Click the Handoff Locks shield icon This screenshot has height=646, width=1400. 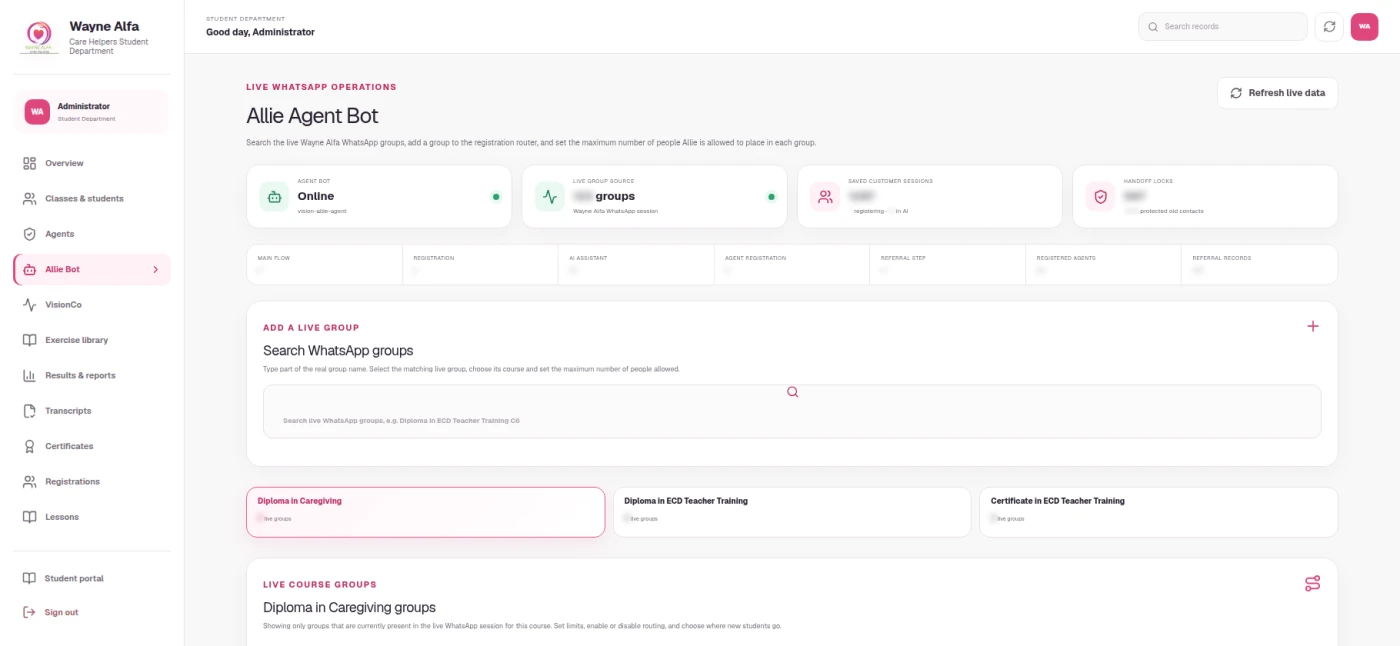(1101, 197)
